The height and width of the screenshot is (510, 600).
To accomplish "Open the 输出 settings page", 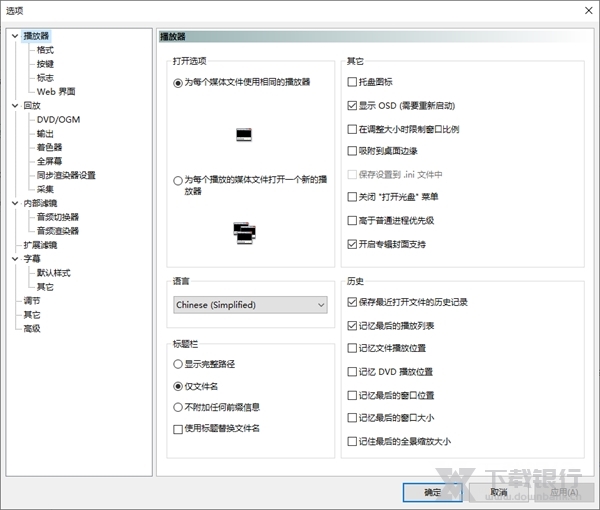I will coord(45,134).
